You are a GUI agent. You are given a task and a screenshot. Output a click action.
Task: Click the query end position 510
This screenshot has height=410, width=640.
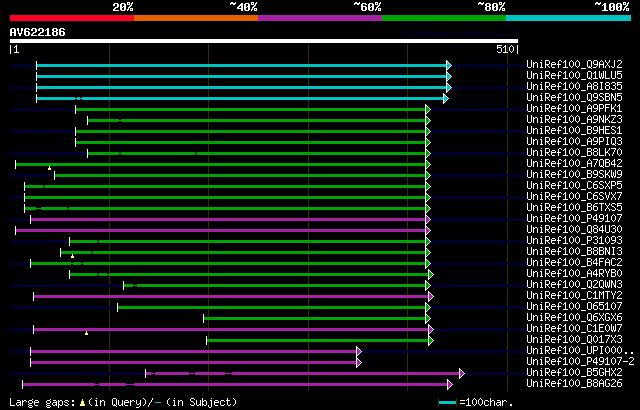coord(505,50)
